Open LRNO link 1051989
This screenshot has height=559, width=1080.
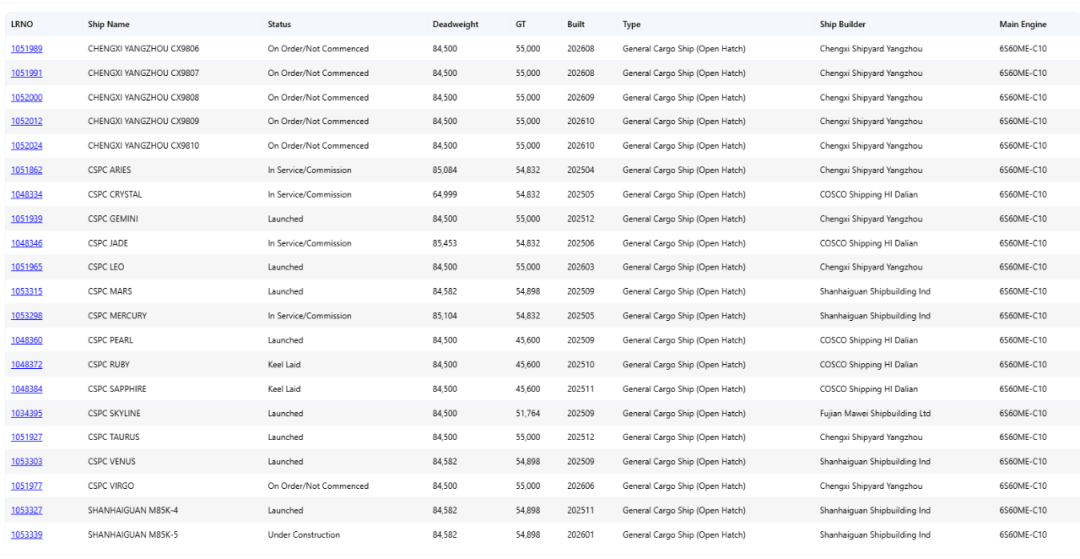pyautogui.click(x=26, y=49)
